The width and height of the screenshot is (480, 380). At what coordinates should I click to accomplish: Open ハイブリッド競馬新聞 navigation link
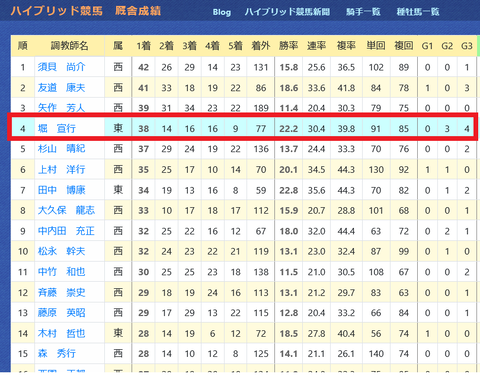coord(287,12)
